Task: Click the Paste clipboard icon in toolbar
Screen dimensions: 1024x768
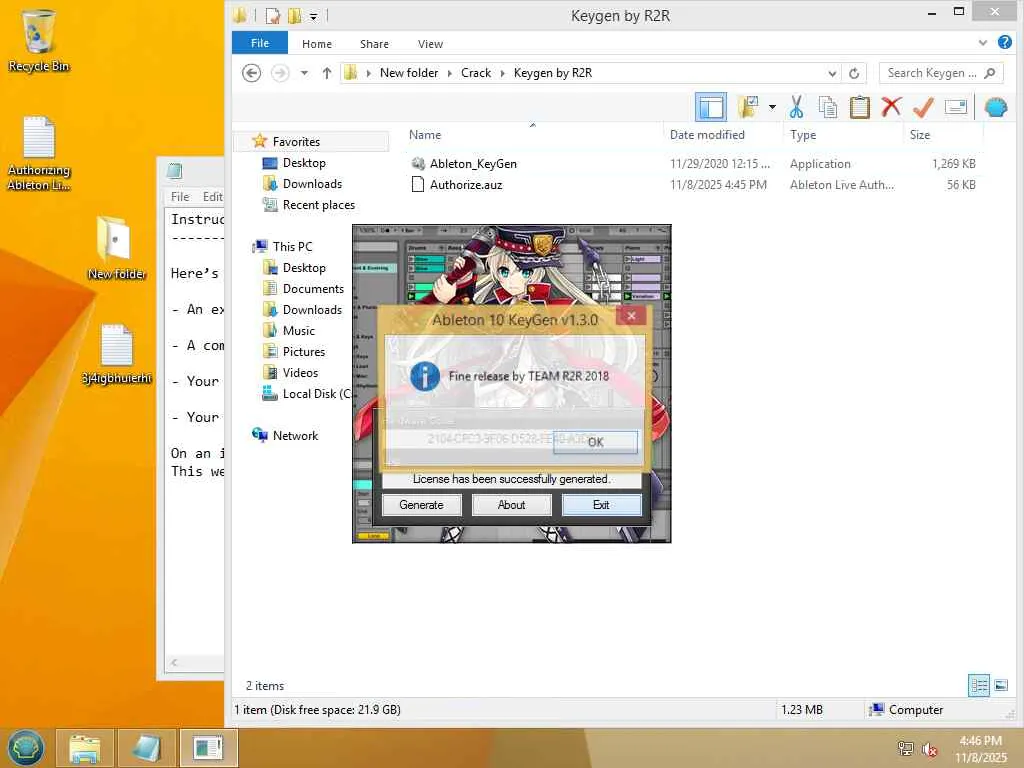Action: point(859,107)
